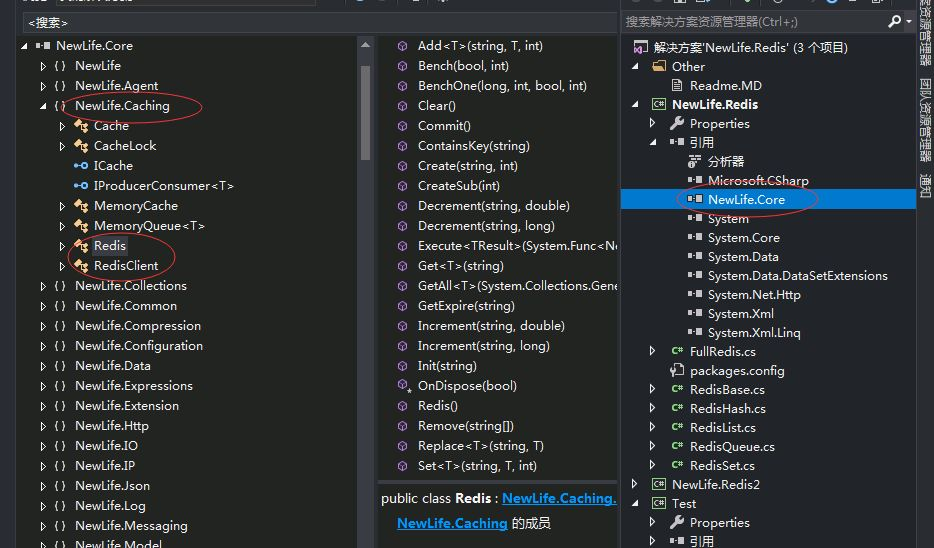Click the Other folder icon
The height and width of the screenshot is (548, 934).
pyautogui.click(x=659, y=66)
